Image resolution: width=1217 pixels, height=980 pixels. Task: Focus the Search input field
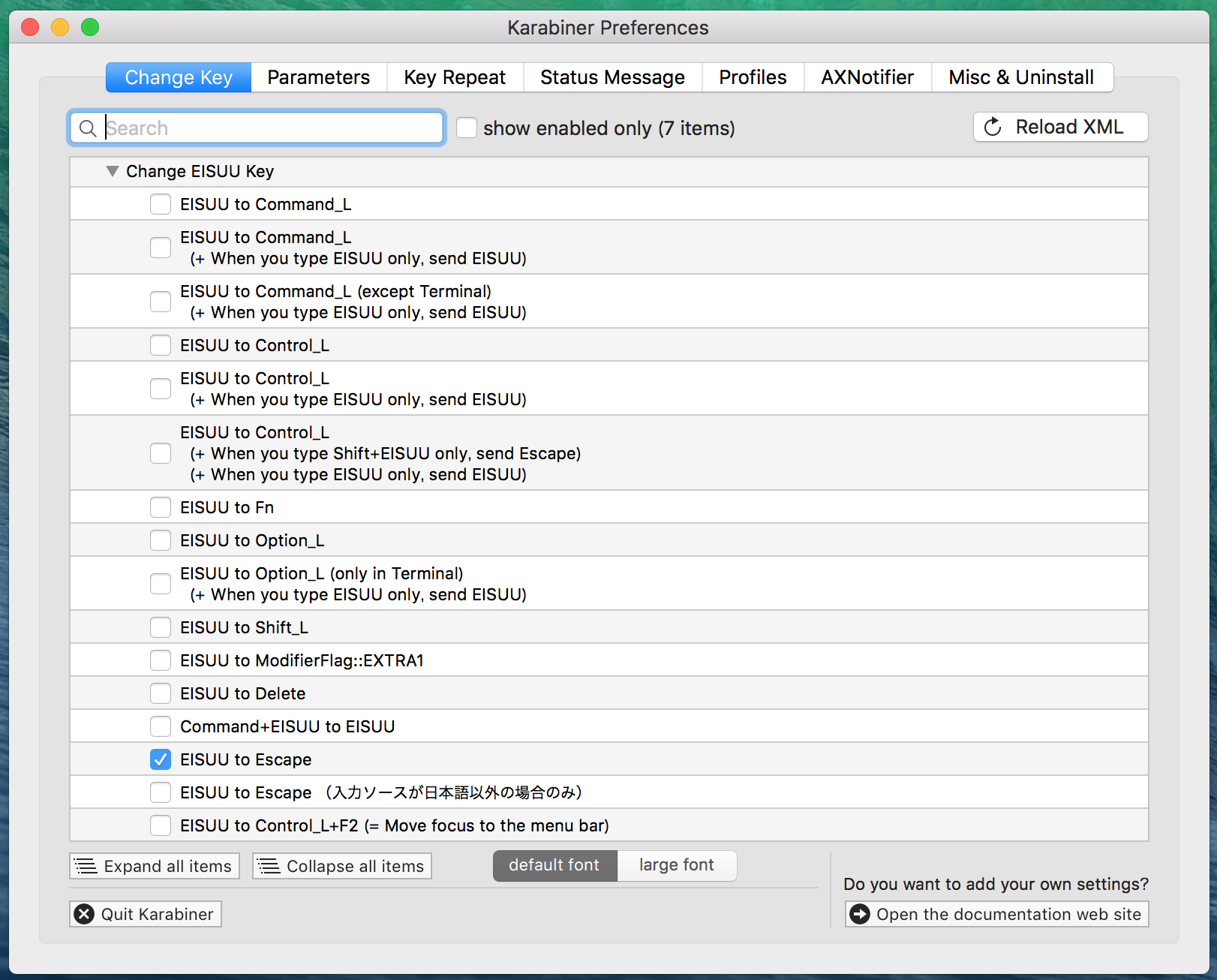(x=257, y=128)
